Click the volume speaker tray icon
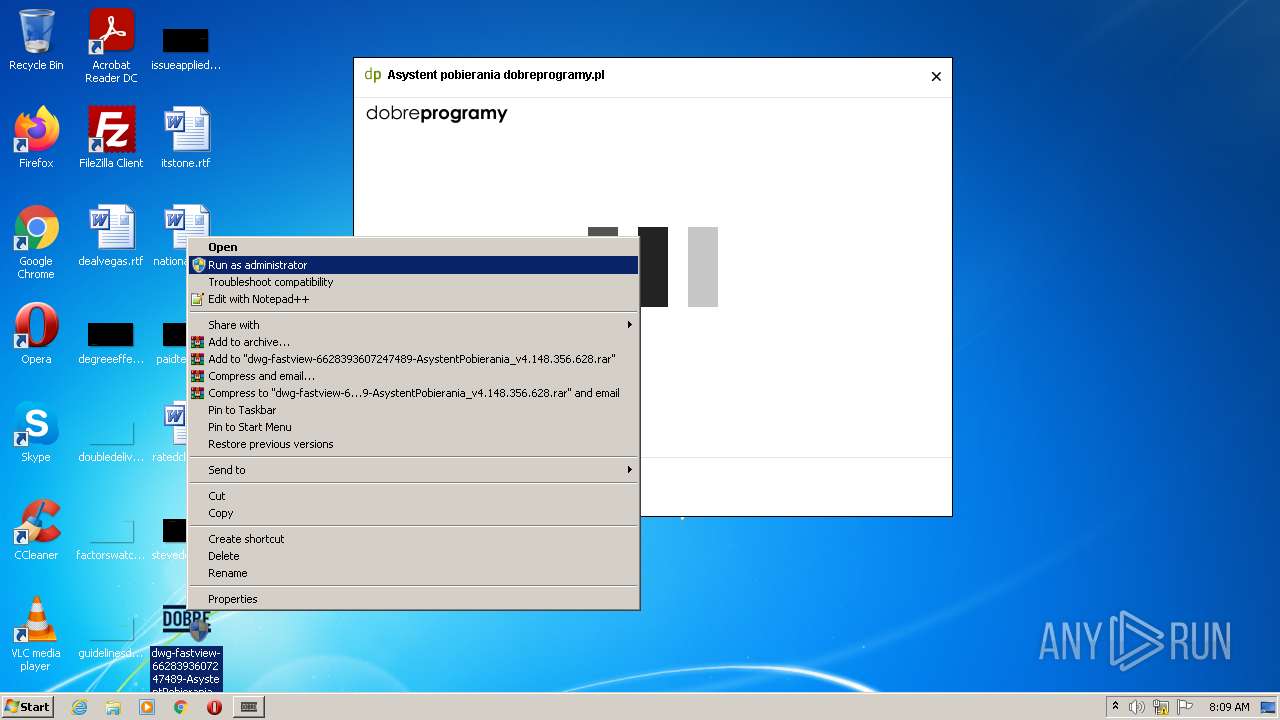 (x=1137, y=707)
